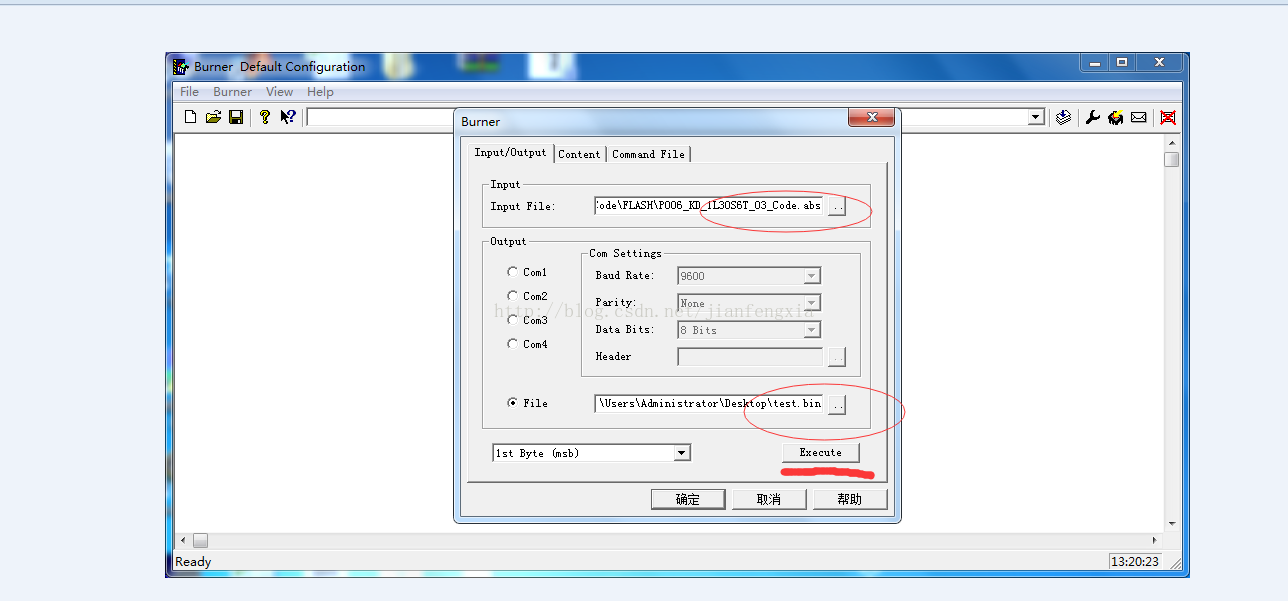The height and width of the screenshot is (601, 1288).
Task: Click the vertical scrollbar down arrow
Action: [1172, 524]
